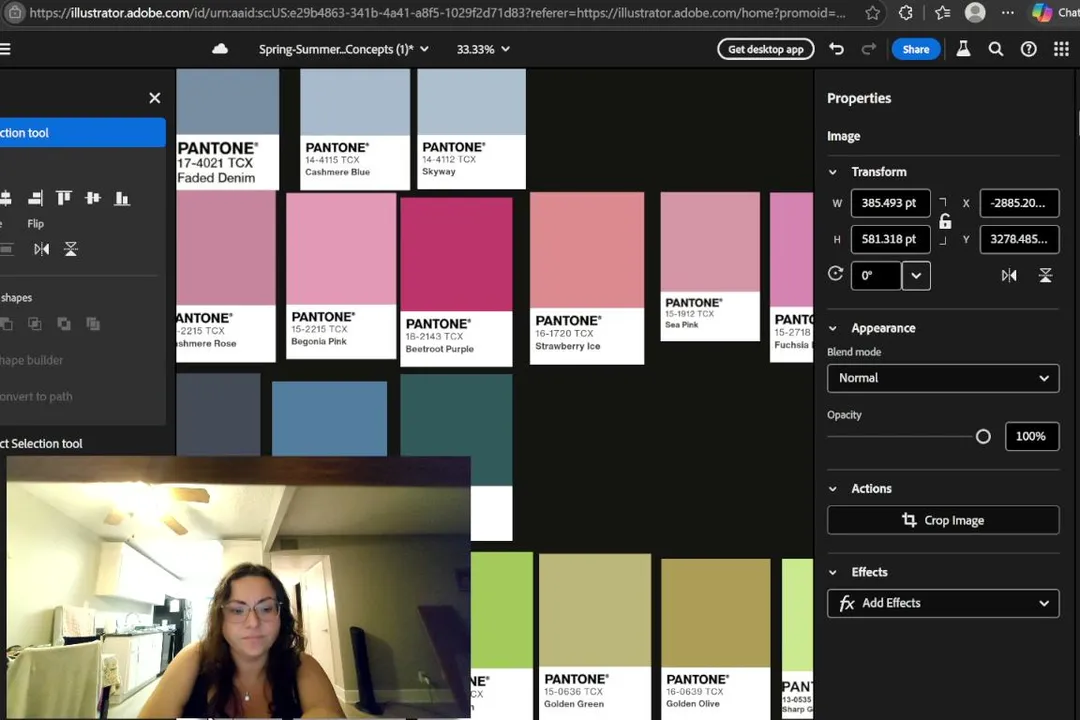Click the crop icon in Crop Image
The height and width of the screenshot is (720, 1080).
(909, 520)
